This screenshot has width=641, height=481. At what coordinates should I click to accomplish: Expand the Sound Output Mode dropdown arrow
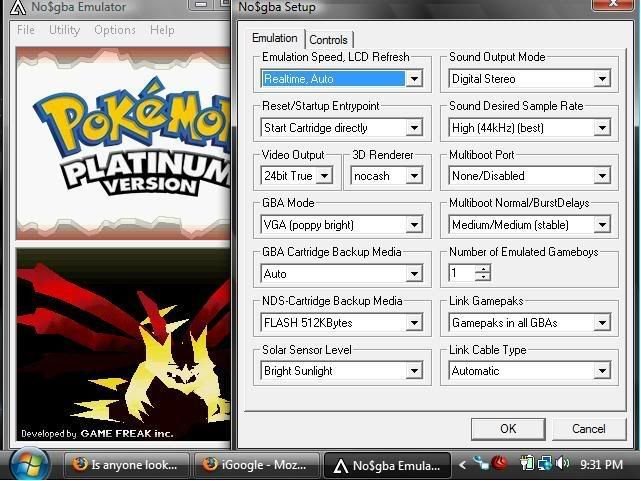602,78
